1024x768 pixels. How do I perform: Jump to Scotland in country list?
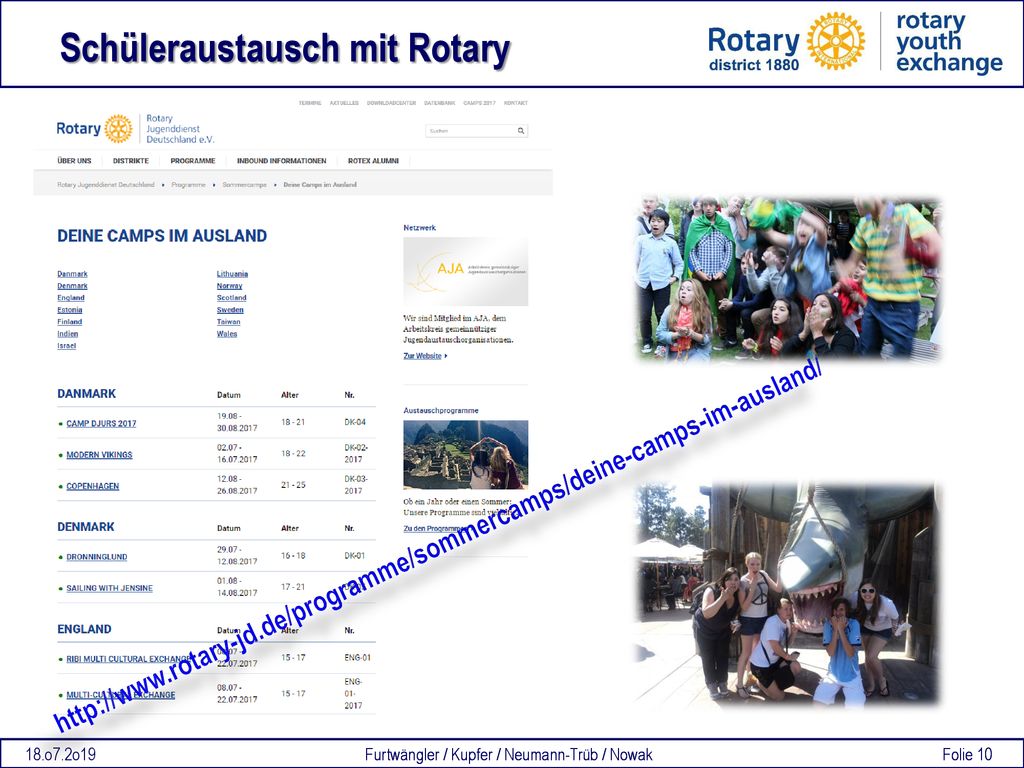pos(231,298)
